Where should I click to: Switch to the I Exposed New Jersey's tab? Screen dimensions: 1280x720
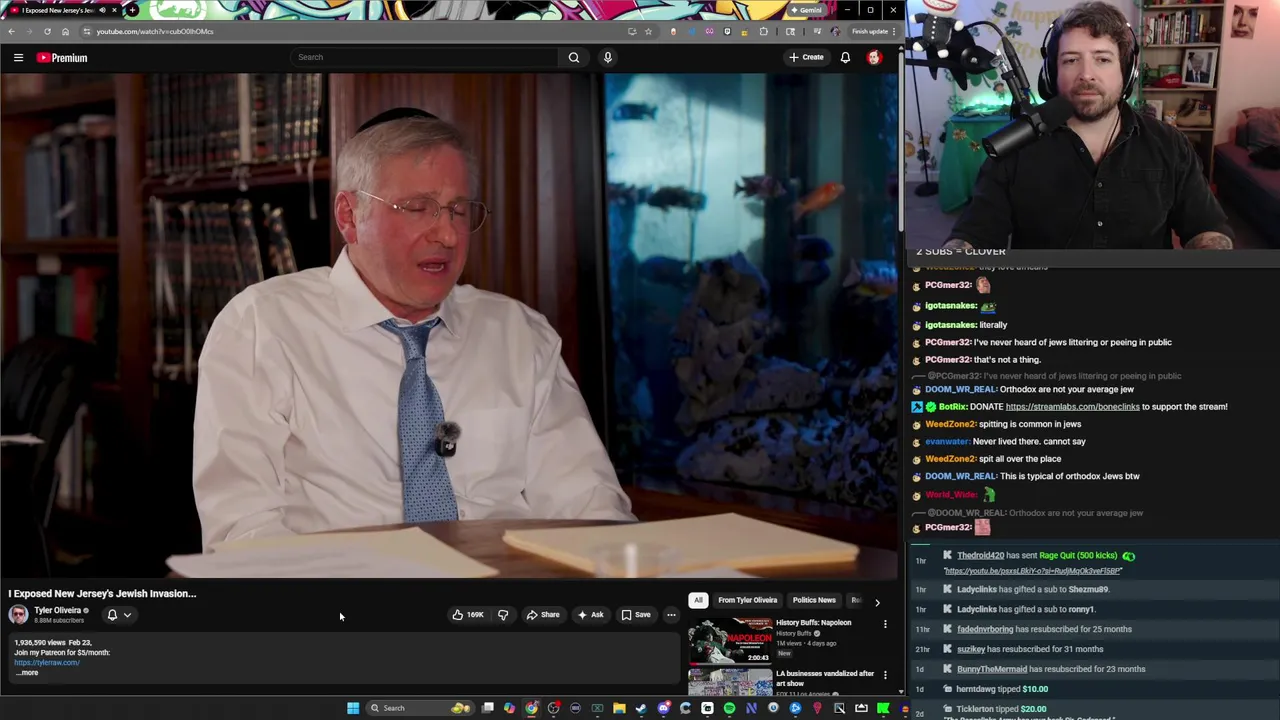[x=60, y=10]
